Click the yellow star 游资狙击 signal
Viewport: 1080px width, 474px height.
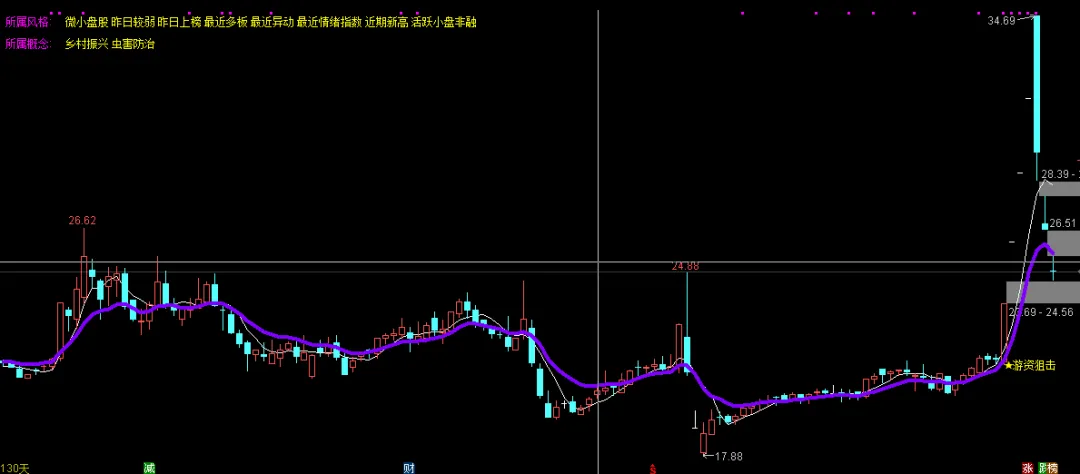point(1030,366)
